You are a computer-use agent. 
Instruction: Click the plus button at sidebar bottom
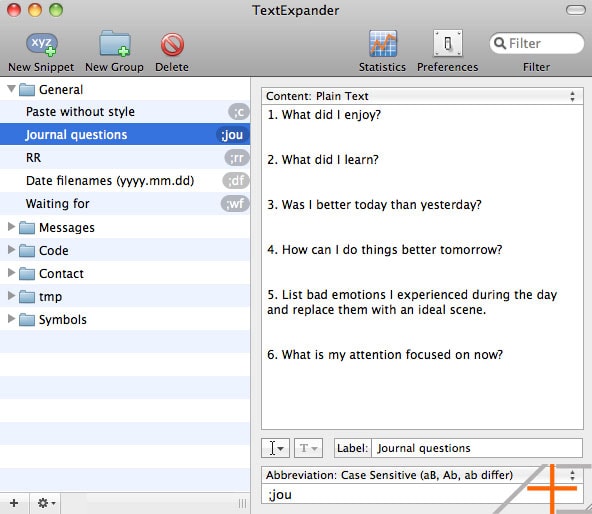pos(14,503)
